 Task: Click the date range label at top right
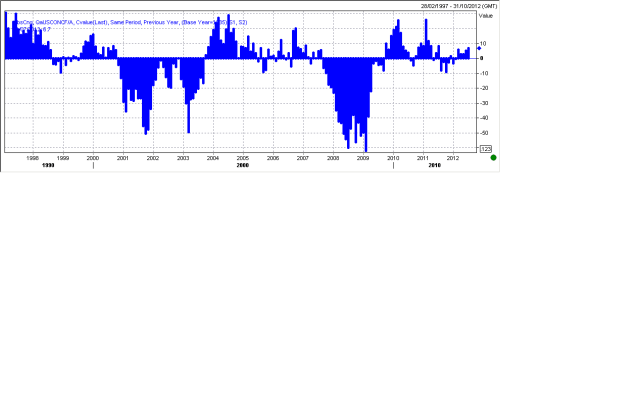pos(457,6)
